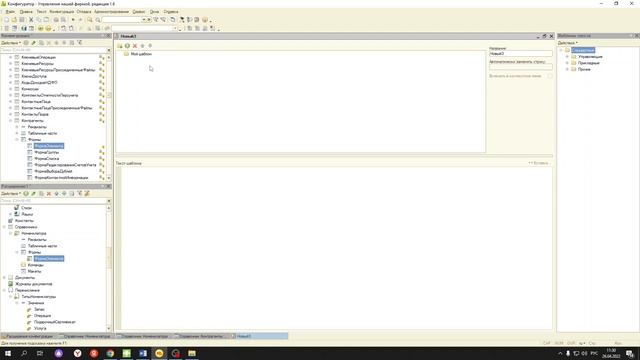Open the Правка menu
This screenshot has width=640, height=360.
point(26,12)
